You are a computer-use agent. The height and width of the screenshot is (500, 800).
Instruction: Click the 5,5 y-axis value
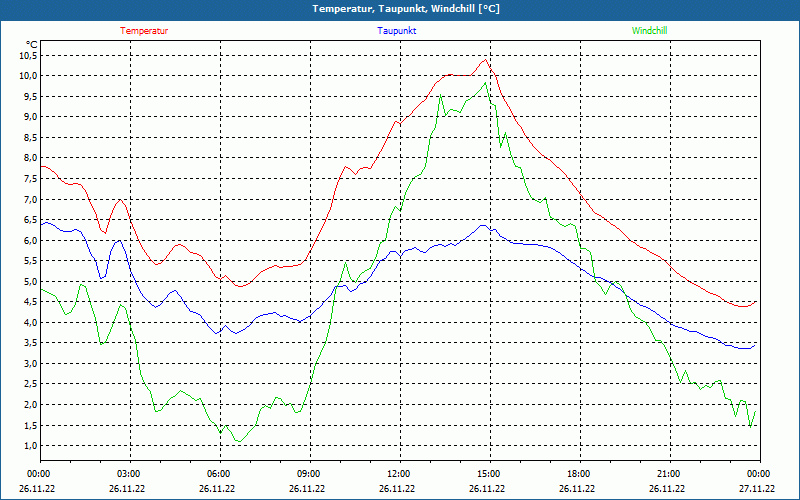click(x=31, y=261)
